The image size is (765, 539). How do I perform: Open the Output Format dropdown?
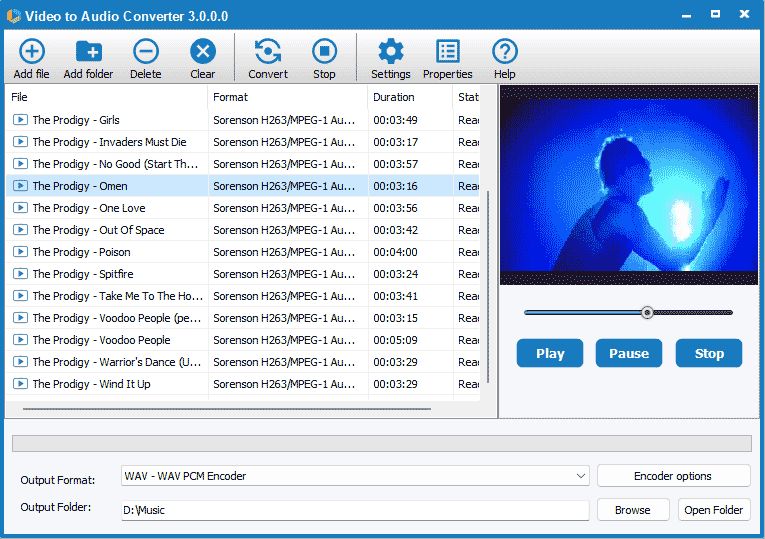coord(355,476)
